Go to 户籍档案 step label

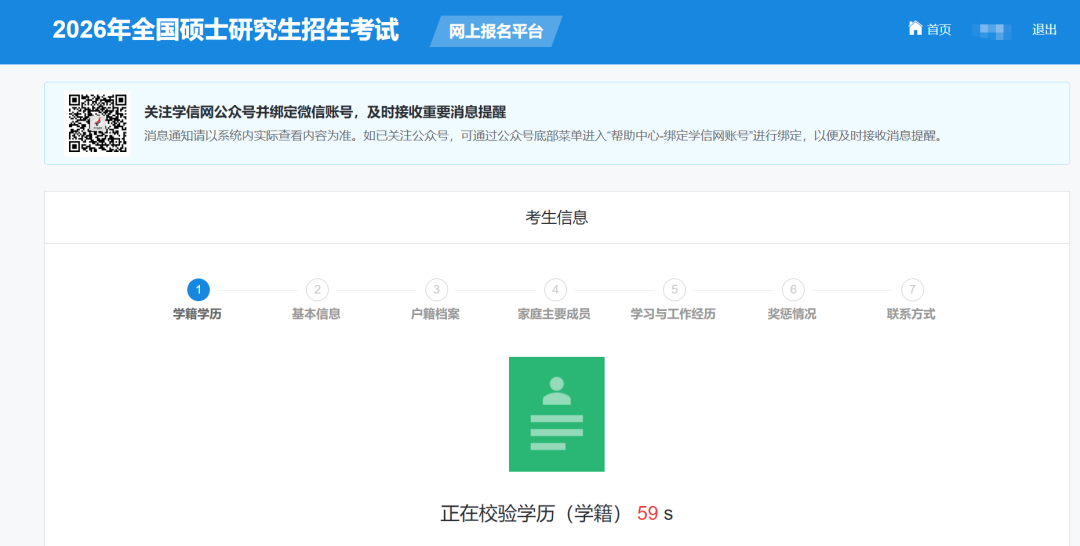tap(435, 314)
